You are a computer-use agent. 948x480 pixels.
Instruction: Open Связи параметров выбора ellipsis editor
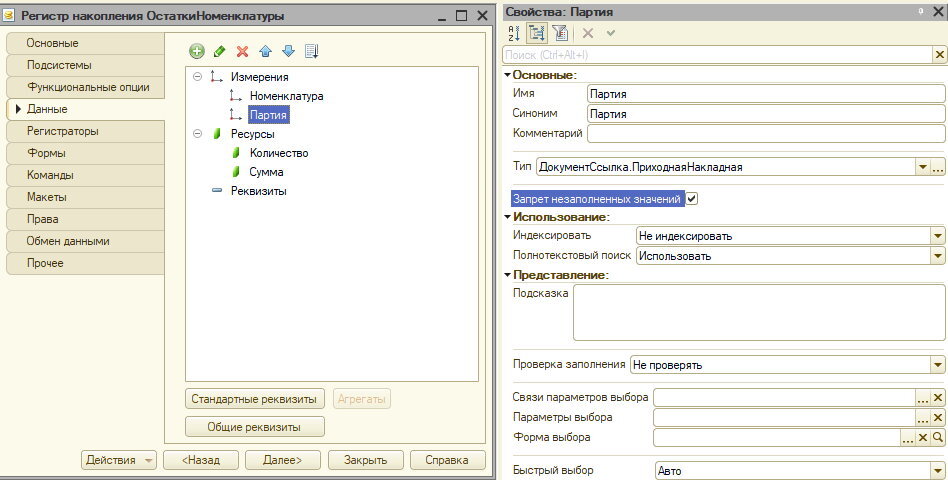(923, 398)
